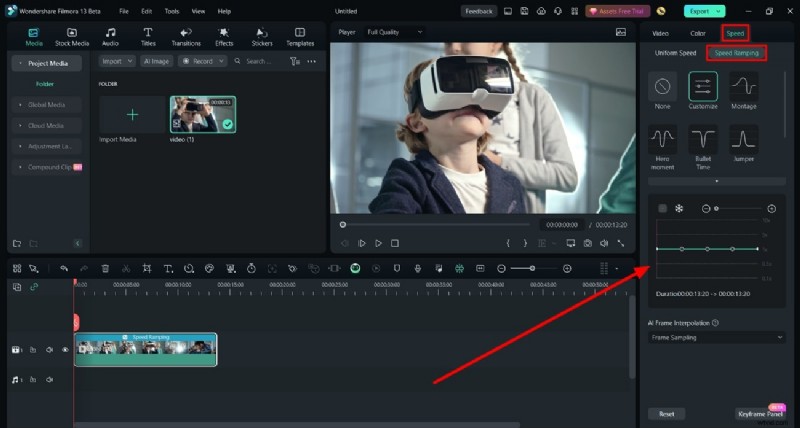Open the Record dropdown
Image resolution: width=800 pixels, height=428 pixels.
(203, 61)
